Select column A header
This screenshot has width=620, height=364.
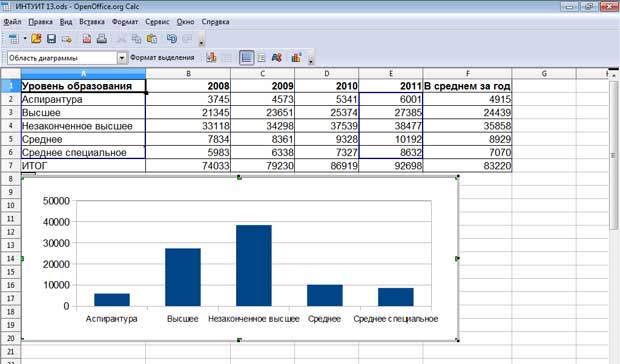point(83,74)
